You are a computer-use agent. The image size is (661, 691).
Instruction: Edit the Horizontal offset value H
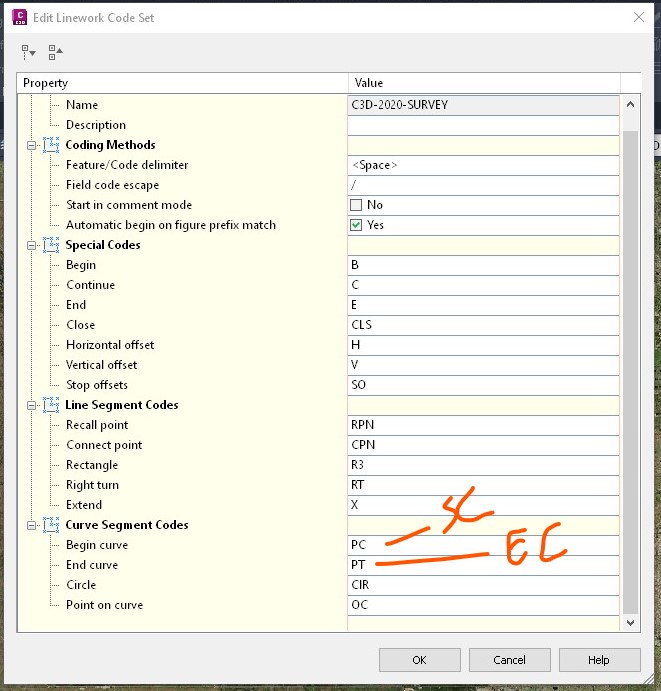[483, 345]
